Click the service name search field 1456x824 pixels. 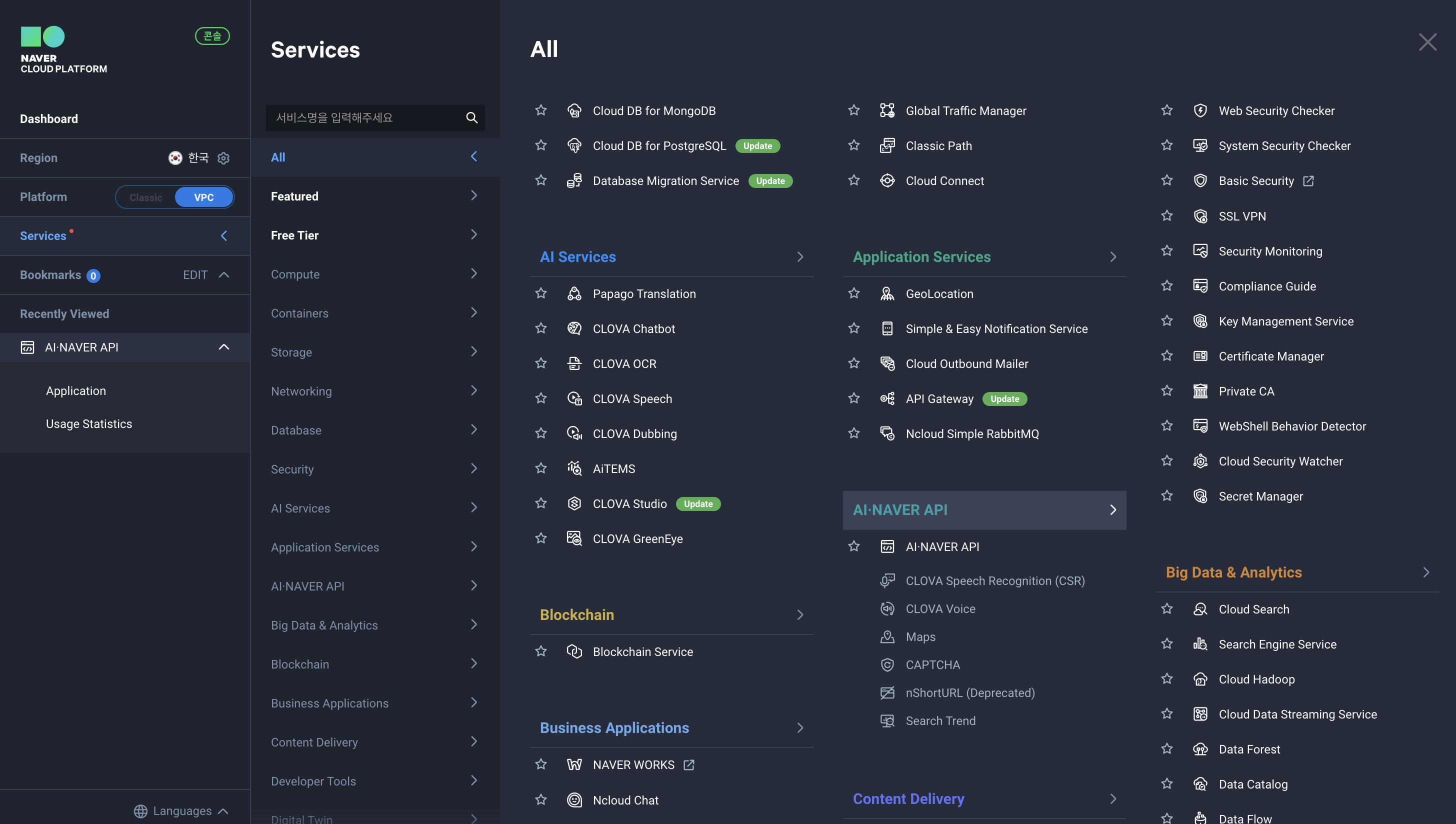click(x=365, y=117)
